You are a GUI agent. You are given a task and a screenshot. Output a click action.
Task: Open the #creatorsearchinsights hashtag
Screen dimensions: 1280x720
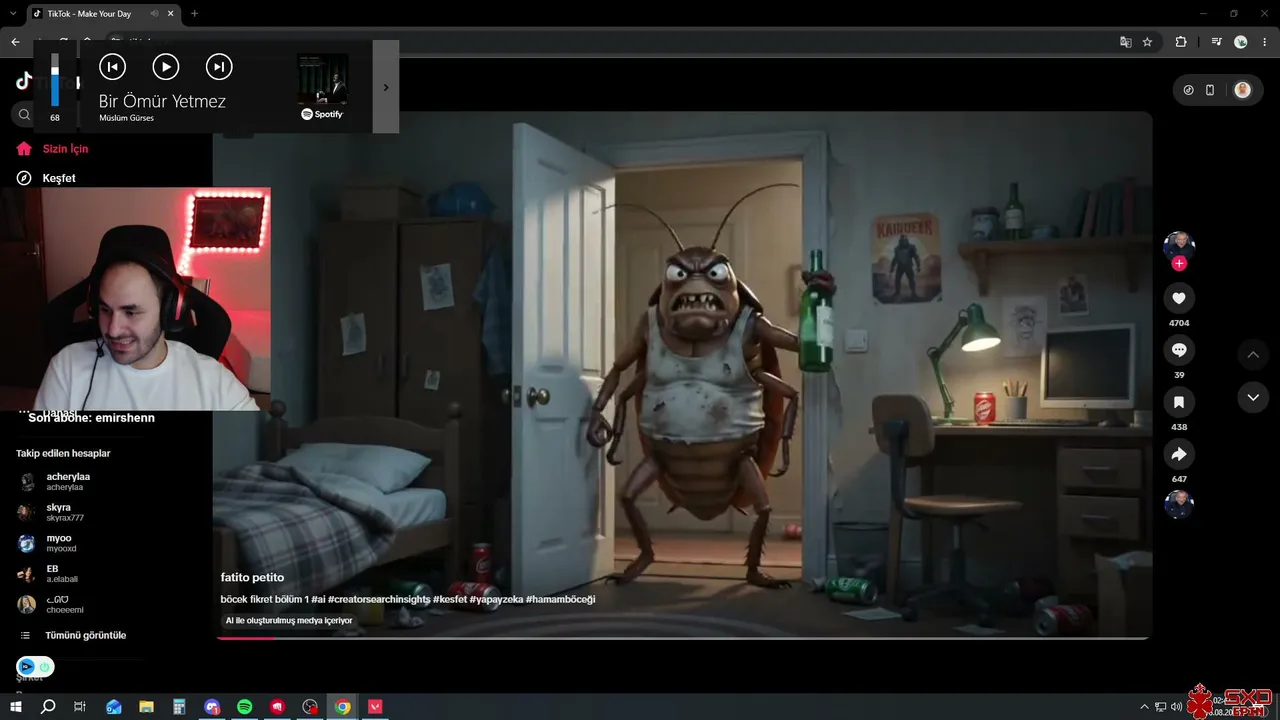pyautogui.click(x=379, y=599)
